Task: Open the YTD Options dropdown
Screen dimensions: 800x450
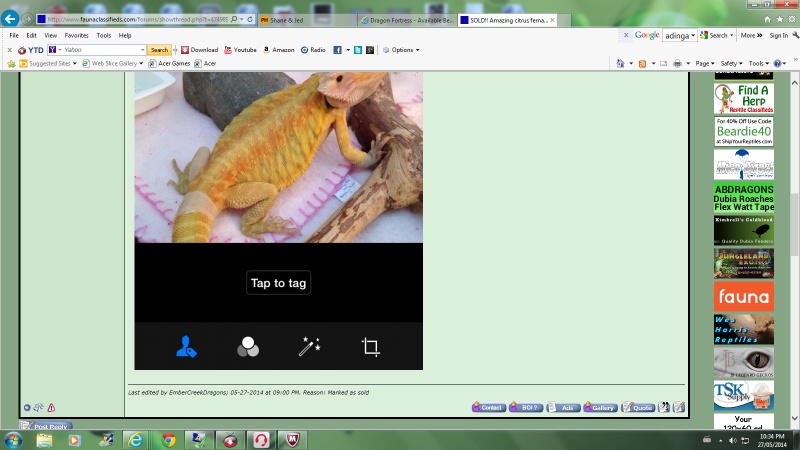Action: (x=401, y=50)
